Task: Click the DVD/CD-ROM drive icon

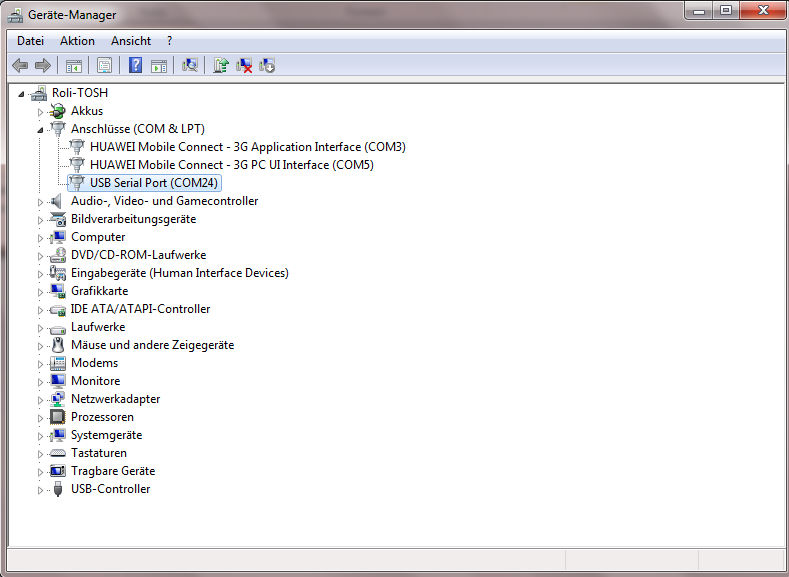Action: (58, 255)
